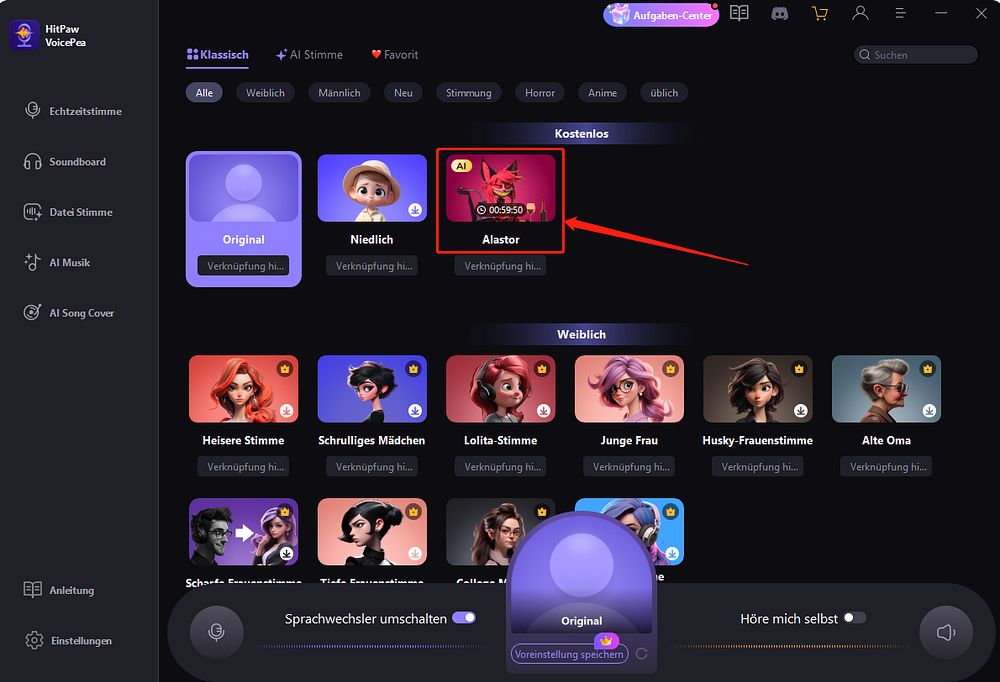1000x682 pixels.
Task: Filter voices by Horror category
Action: click(540, 93)
